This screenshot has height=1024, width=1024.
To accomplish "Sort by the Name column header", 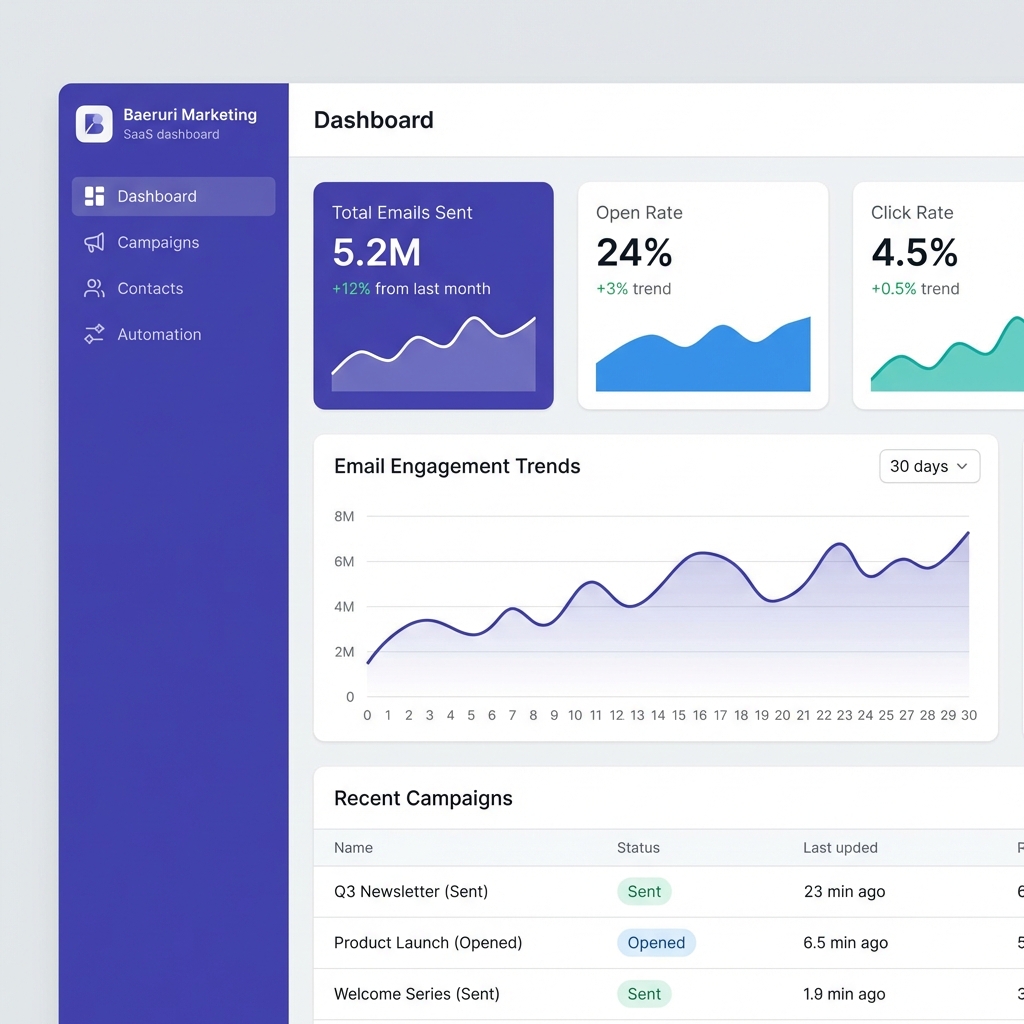I will click(x=353, y=847).
